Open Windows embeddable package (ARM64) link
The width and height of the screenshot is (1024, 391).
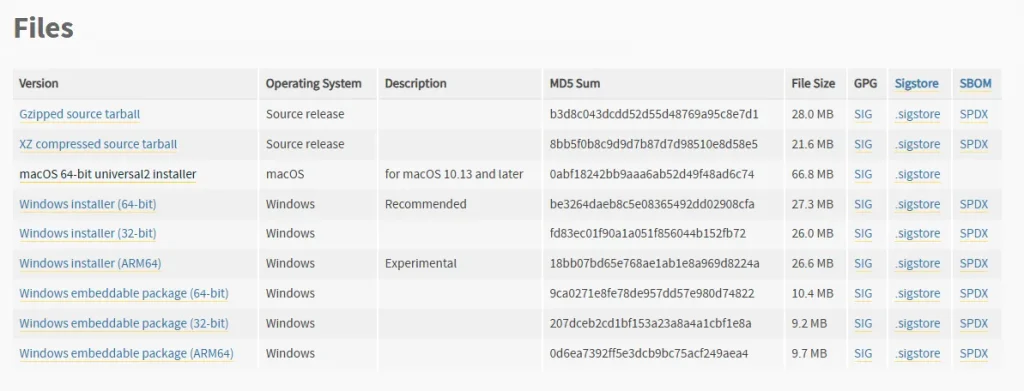click(126, 353)
